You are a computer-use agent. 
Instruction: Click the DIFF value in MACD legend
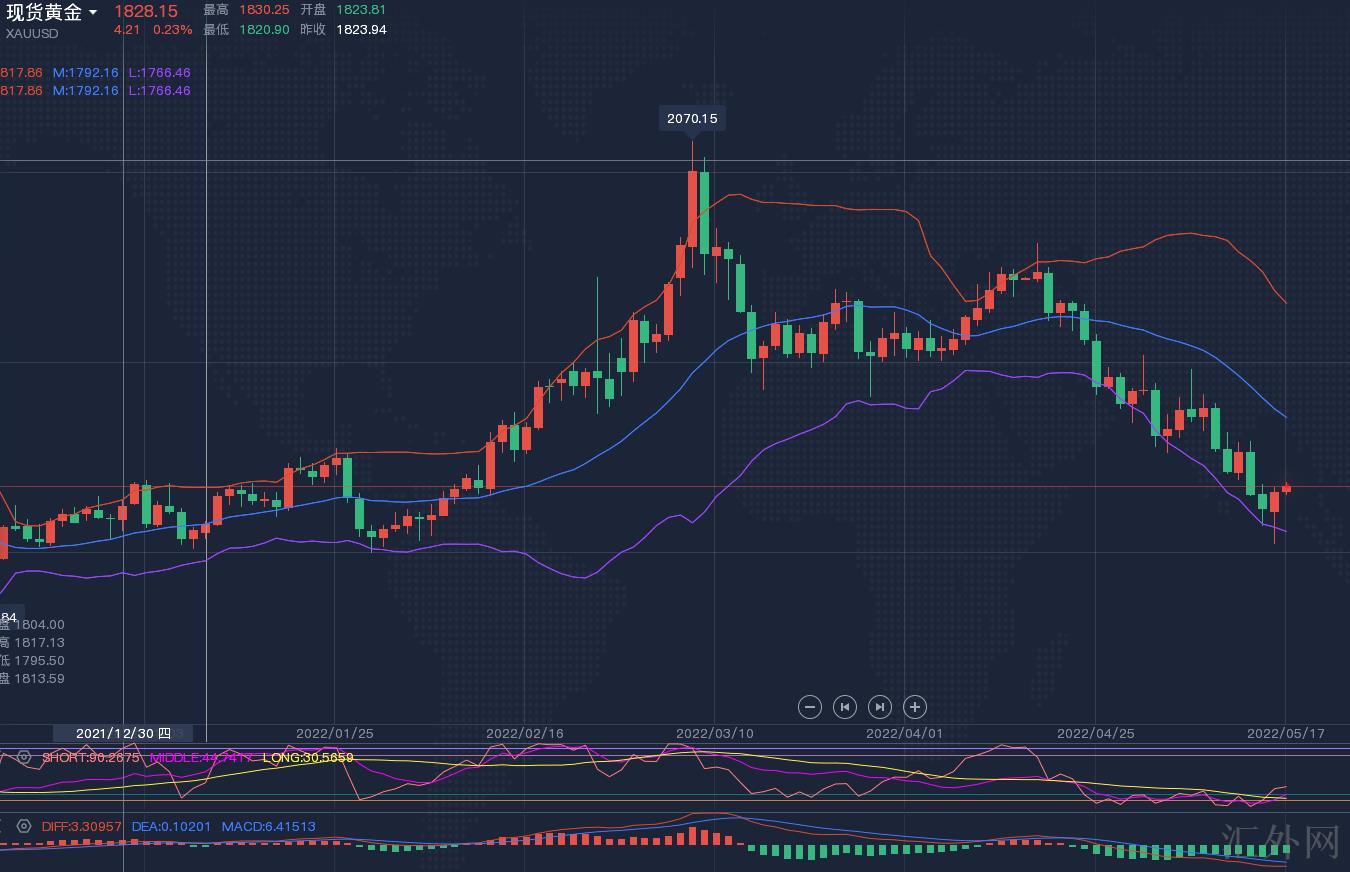tap(81, 826)
